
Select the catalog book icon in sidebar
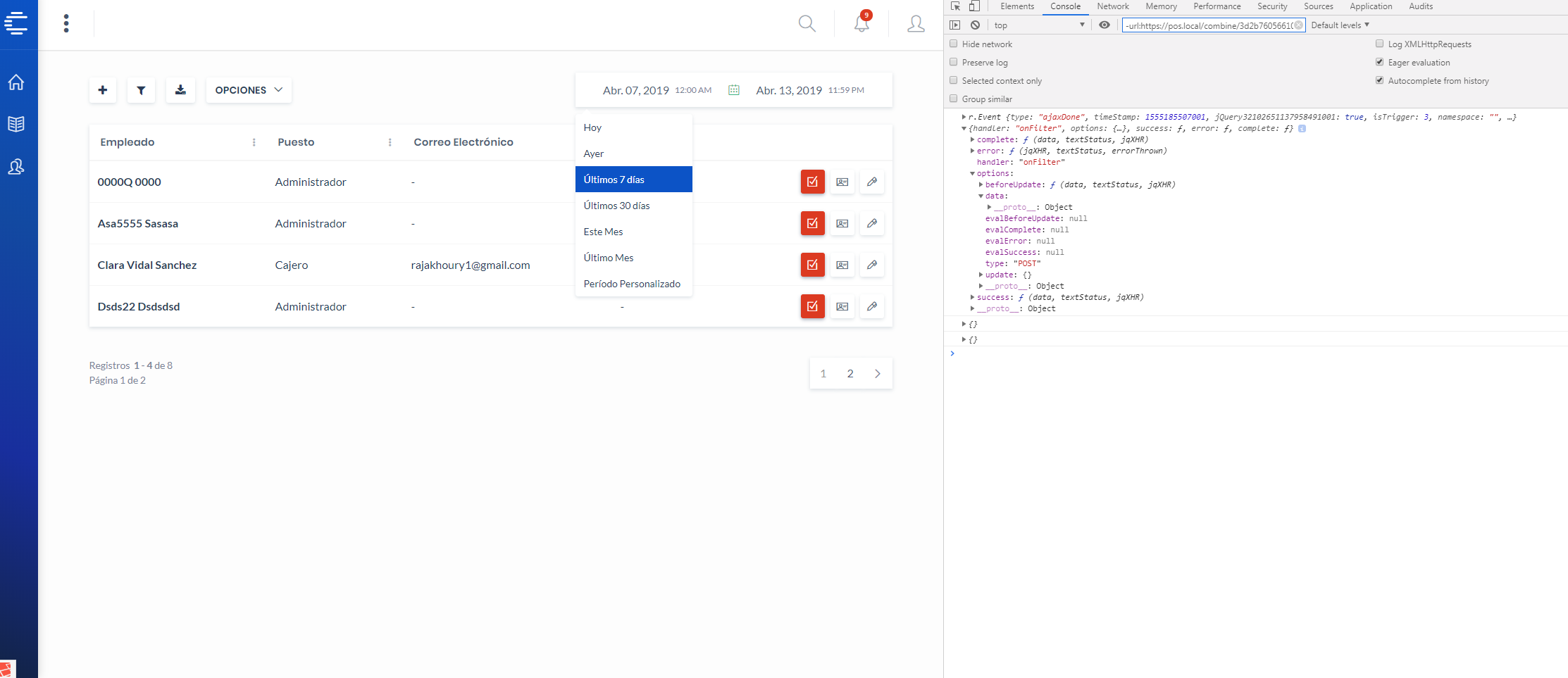pyautogui.click(x=16, y=125)
